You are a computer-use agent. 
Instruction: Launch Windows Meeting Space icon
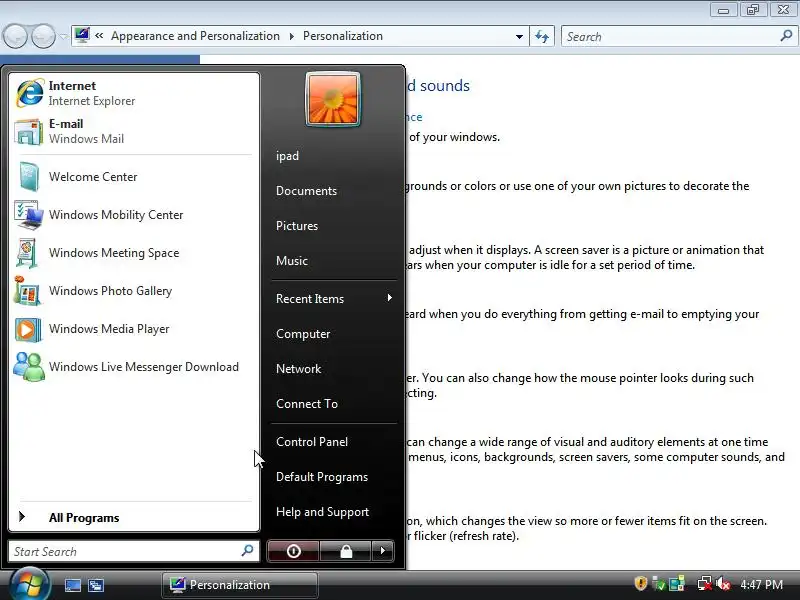(x=28, y=253)
